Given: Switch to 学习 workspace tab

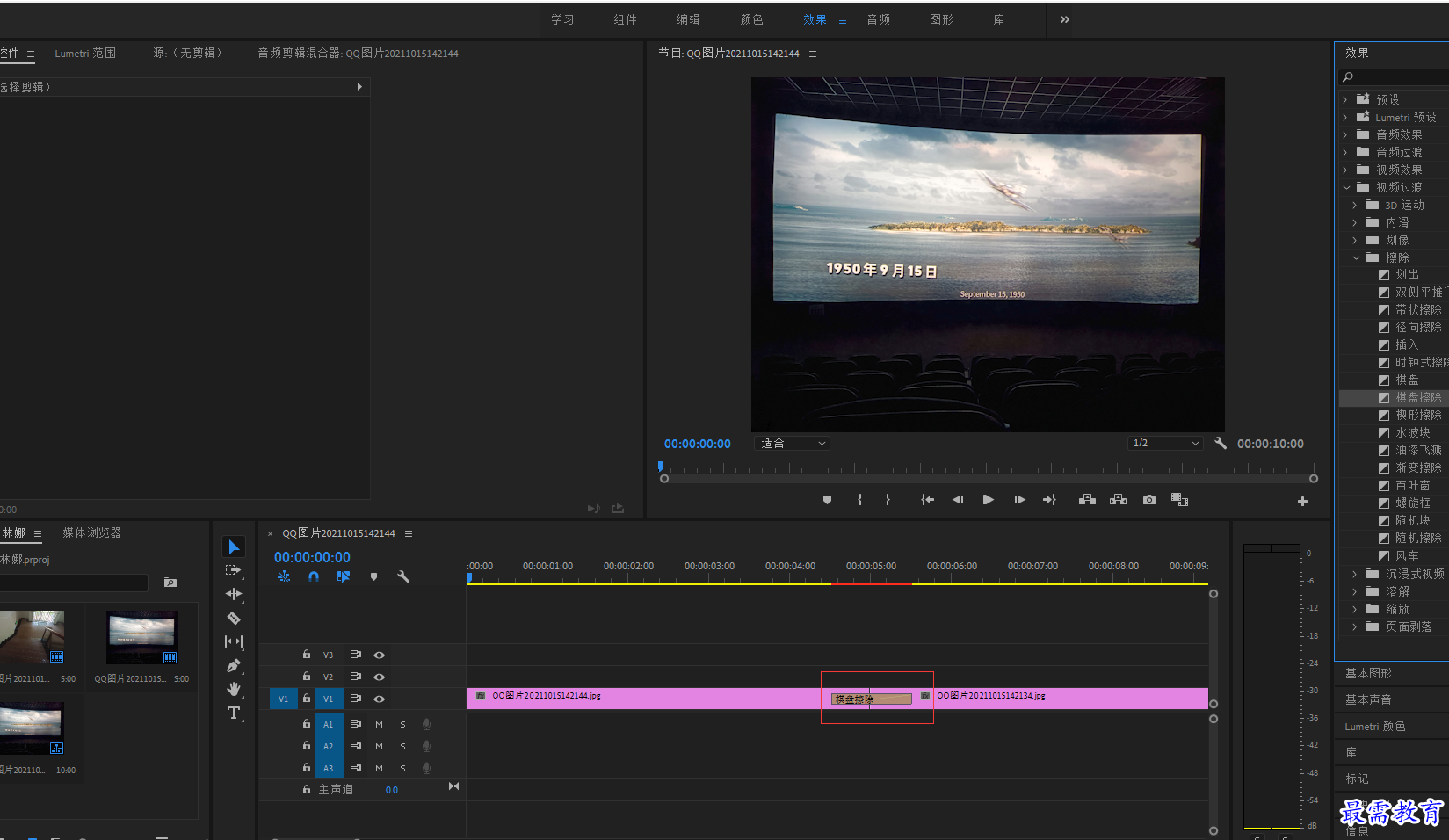Looking at the screenshot, I should click(562, 19).
